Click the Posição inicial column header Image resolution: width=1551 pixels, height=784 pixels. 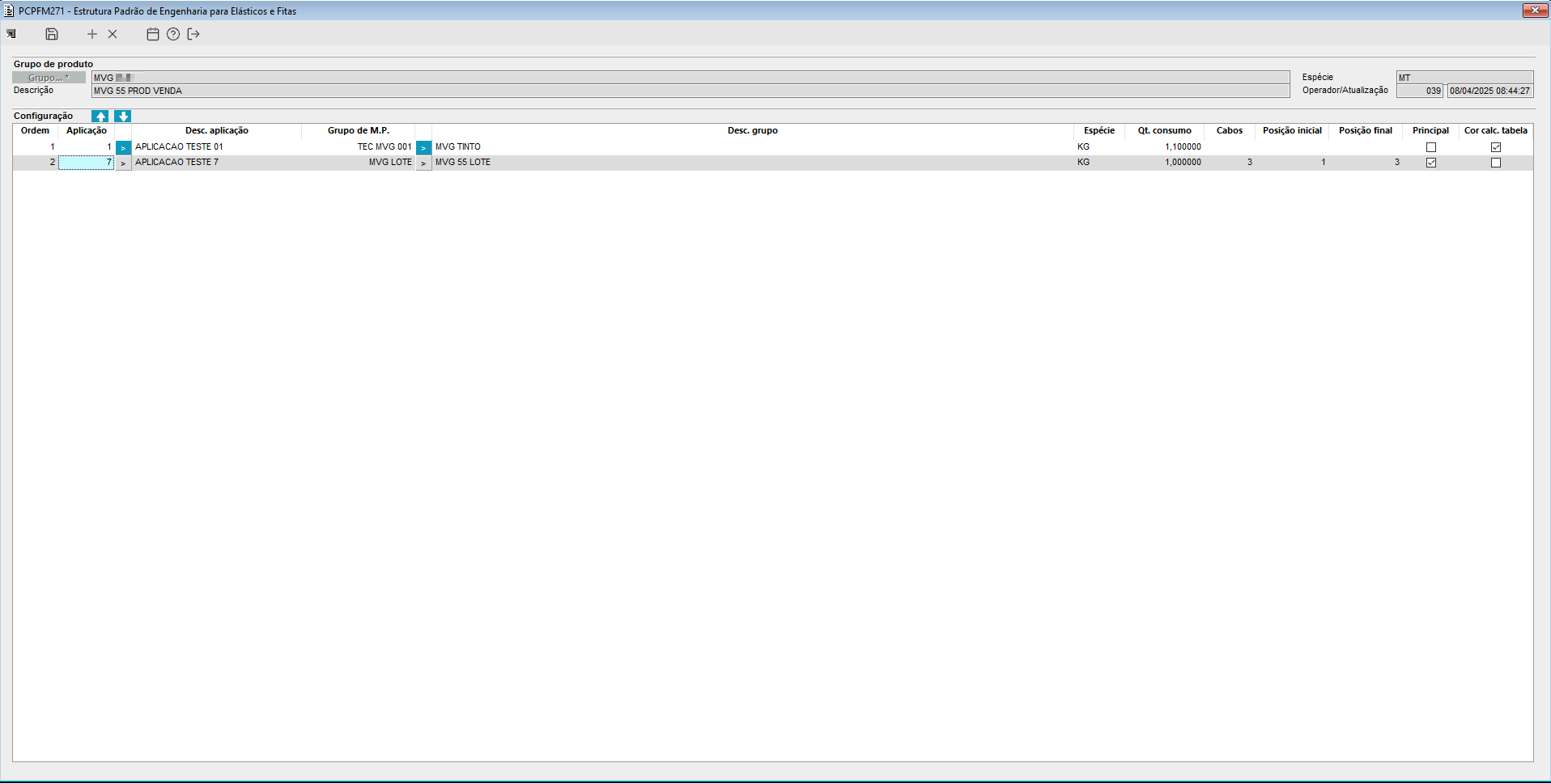click(1292, 131)
